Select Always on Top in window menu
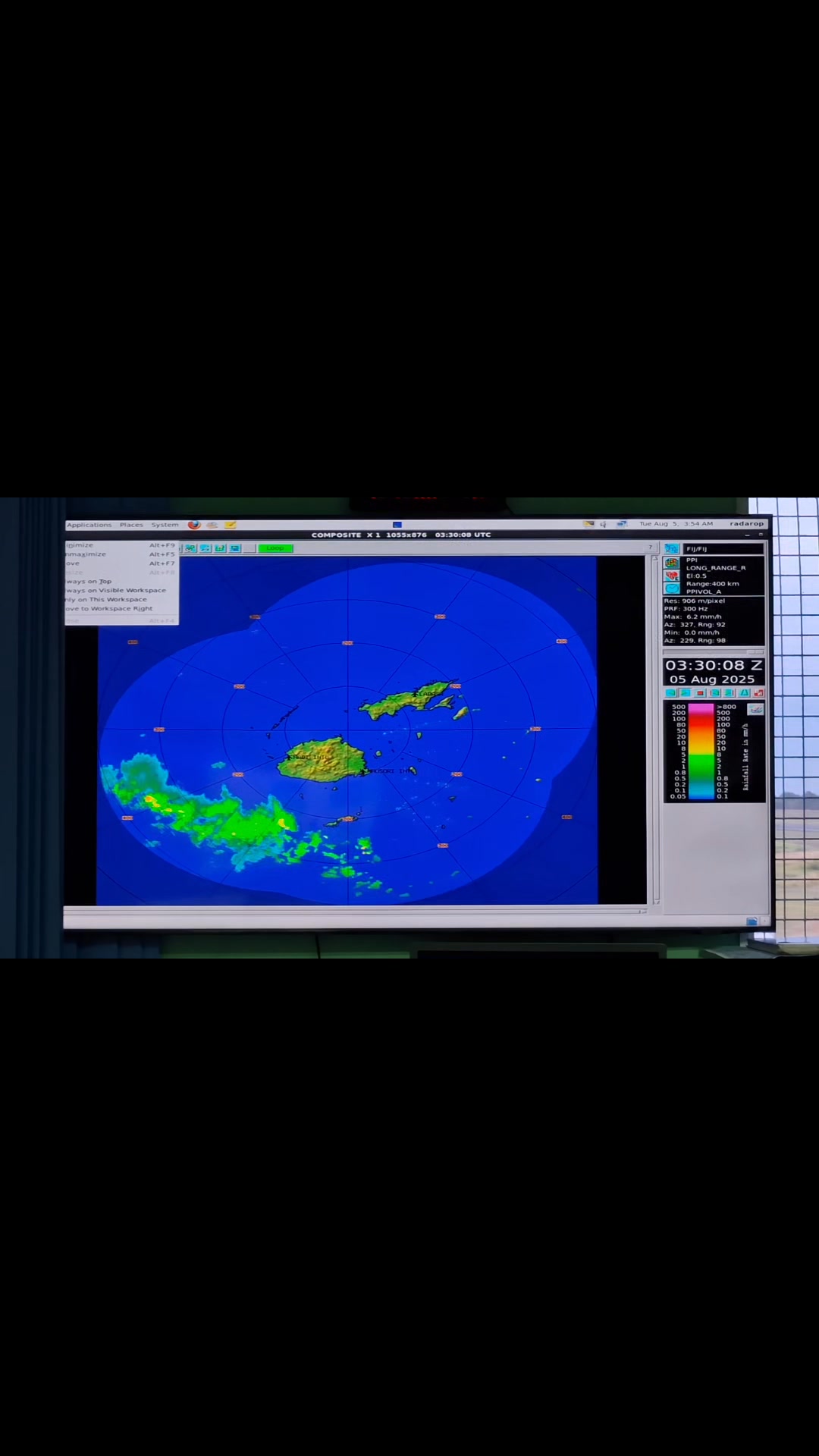Screen dimensions: 819x1456 [x=121, y=582]
